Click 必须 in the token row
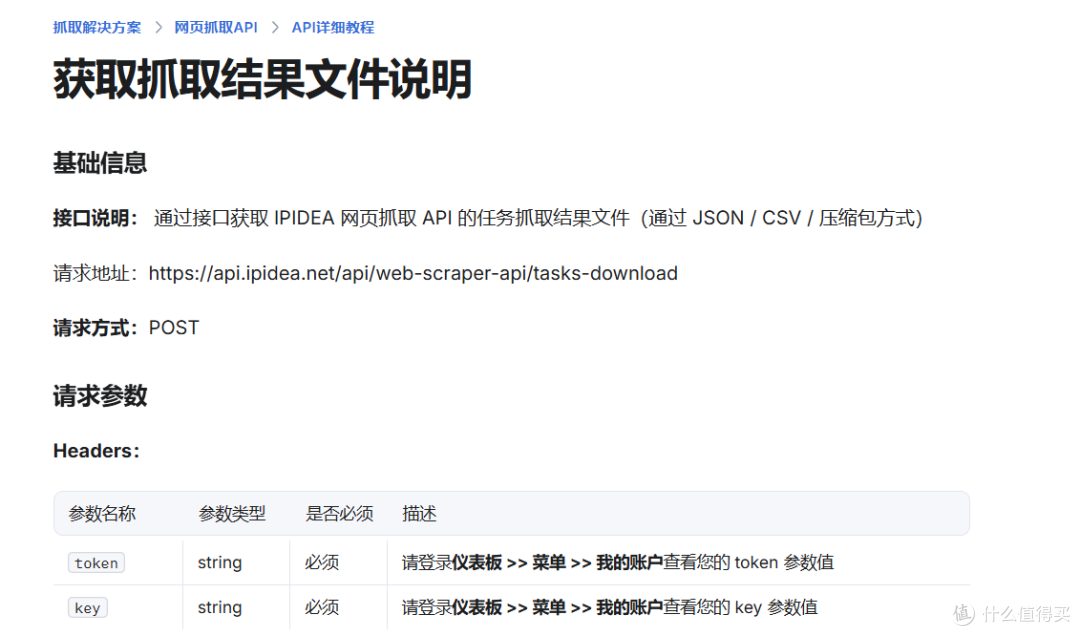The width and height of the screenshot is (1080, 636). [322, 563]
